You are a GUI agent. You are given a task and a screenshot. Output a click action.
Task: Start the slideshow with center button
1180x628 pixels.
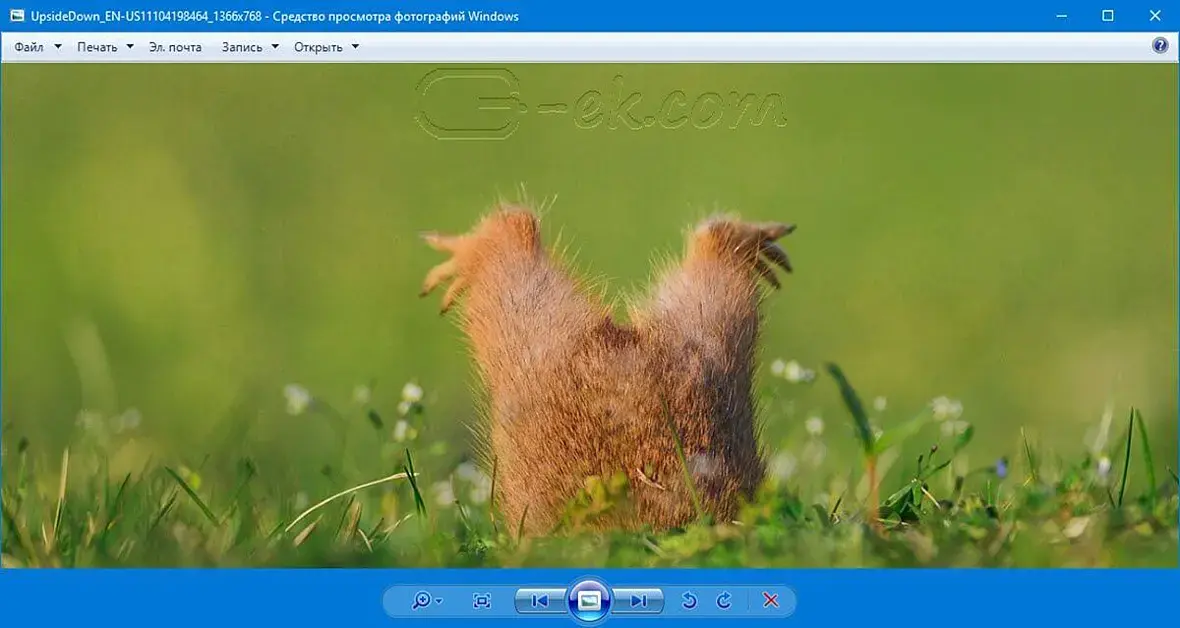coord(589,600)
